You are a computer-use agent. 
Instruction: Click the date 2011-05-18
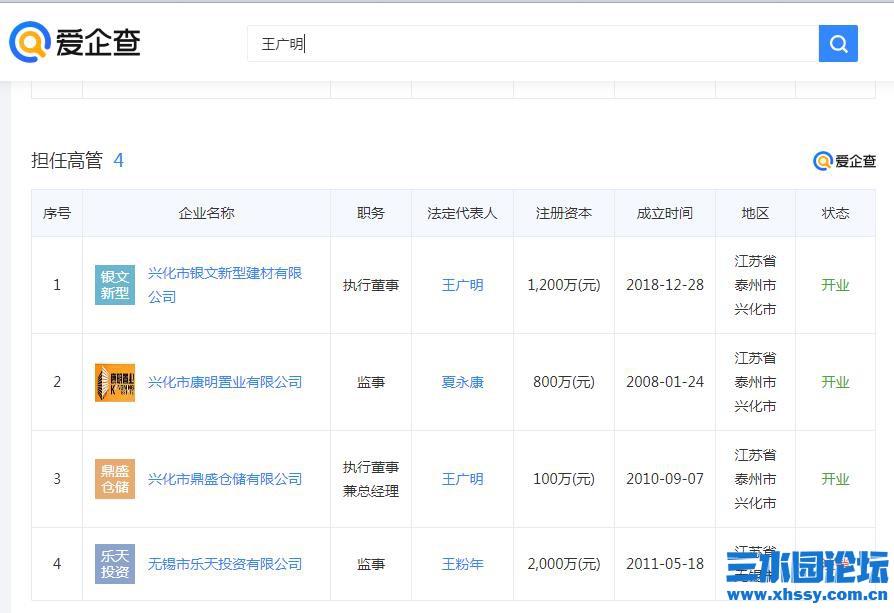tap(665, 564)
